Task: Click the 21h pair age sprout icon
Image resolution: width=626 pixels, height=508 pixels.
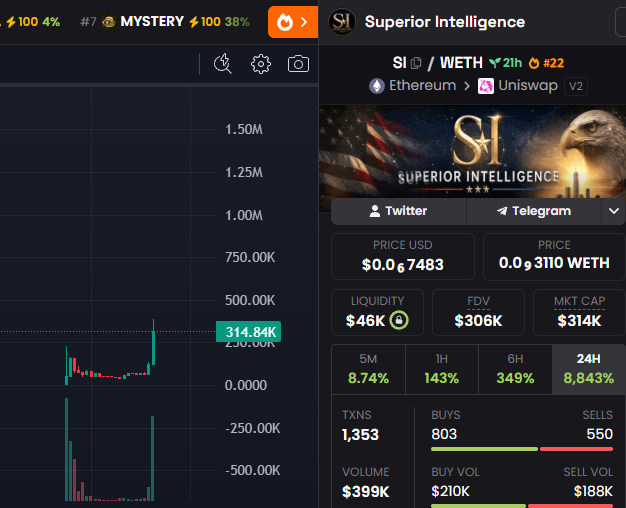Action: click(x=495, y=63)
